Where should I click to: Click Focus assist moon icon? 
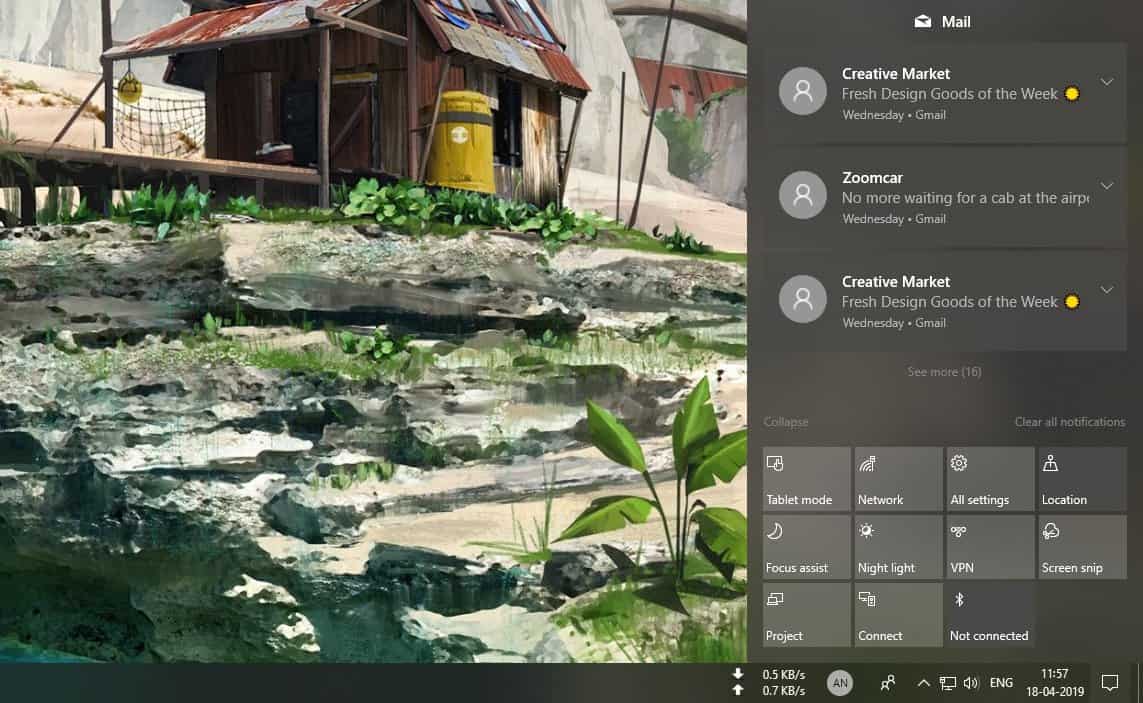point(775,531)
